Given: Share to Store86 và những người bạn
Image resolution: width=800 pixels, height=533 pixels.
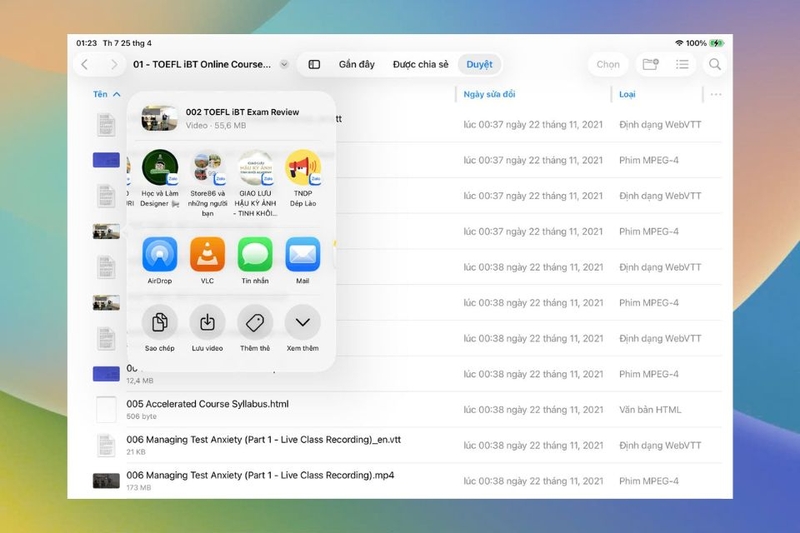Looking at the screenshot, I should [x=207, y=183].
